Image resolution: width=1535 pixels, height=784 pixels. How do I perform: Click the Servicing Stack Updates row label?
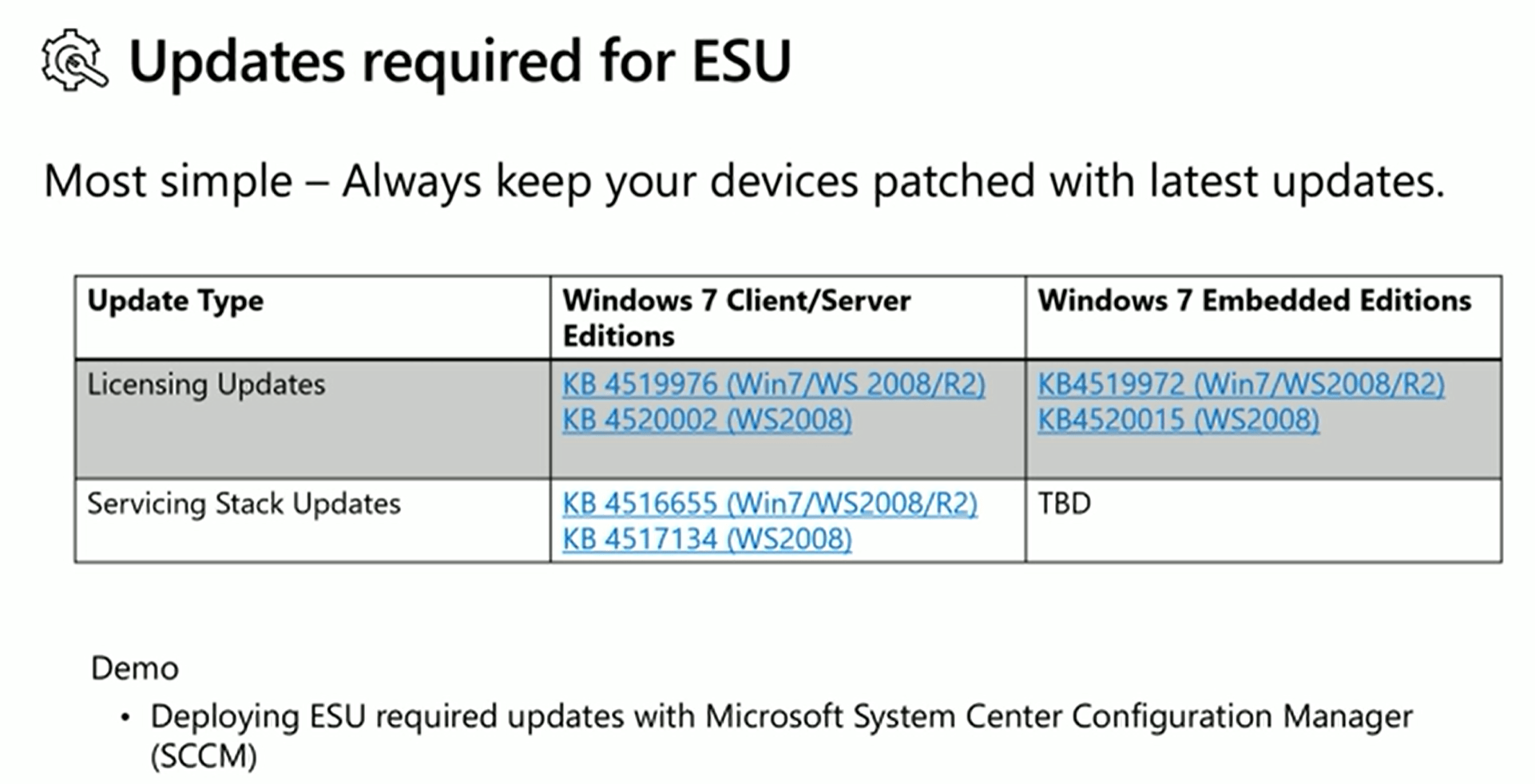pos(244,505)
